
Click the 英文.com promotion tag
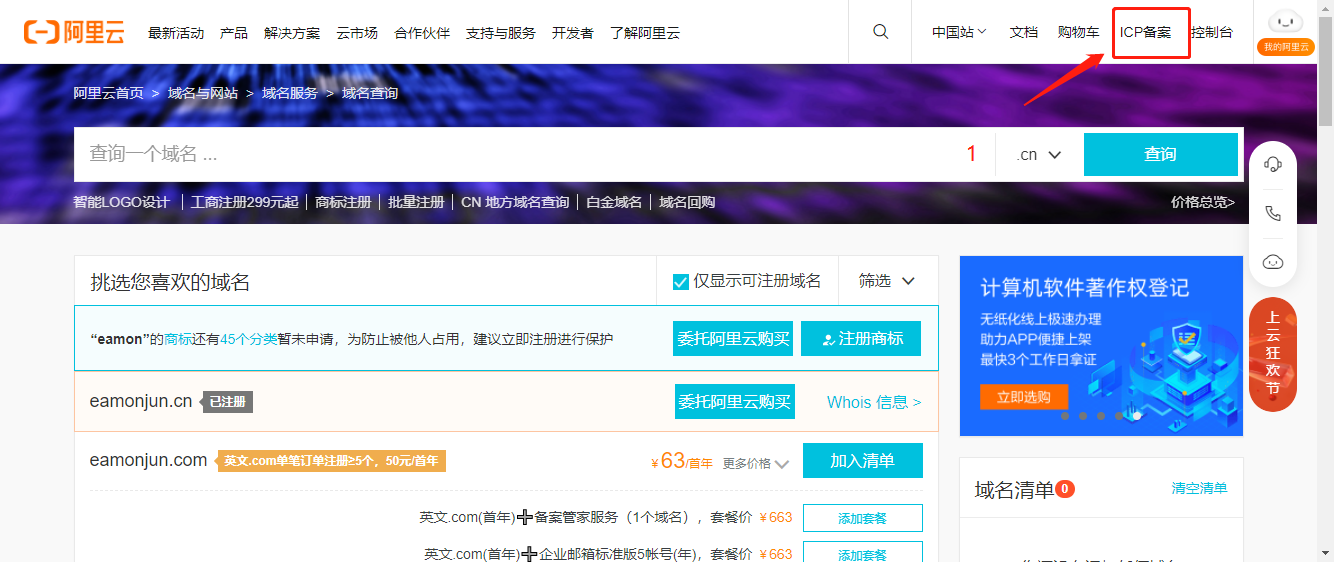[332, 461]
